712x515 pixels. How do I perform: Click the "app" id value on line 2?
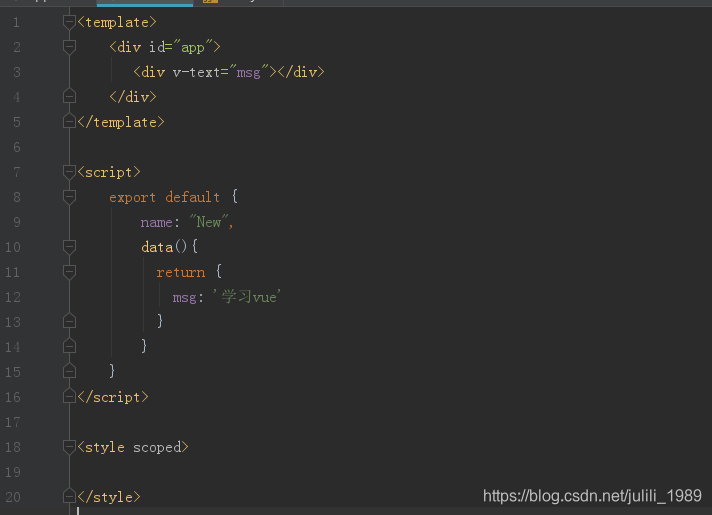(x=193, y=47)
